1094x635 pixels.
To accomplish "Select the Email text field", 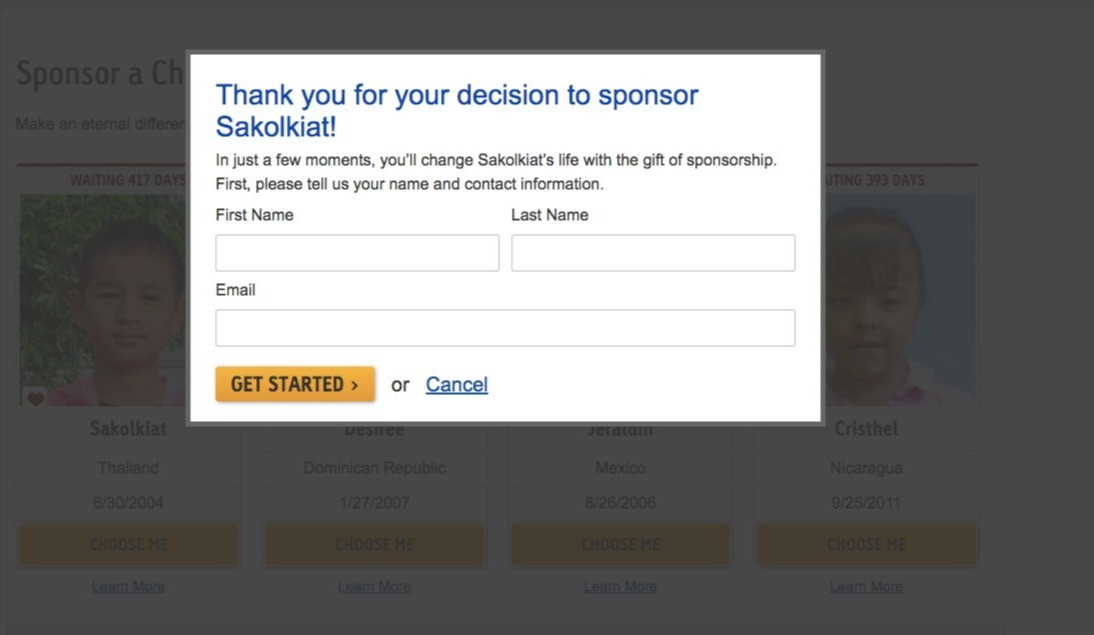I will 505,328.
